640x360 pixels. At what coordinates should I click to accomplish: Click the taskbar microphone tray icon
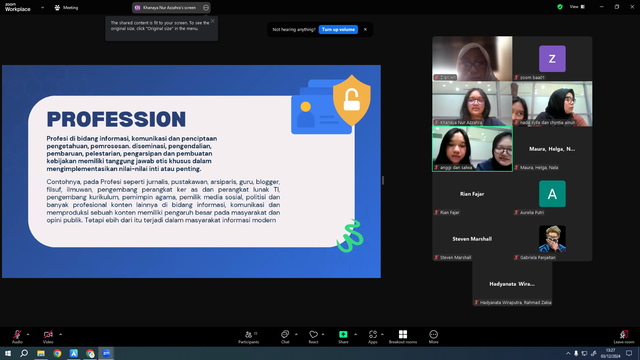point(576,353)
